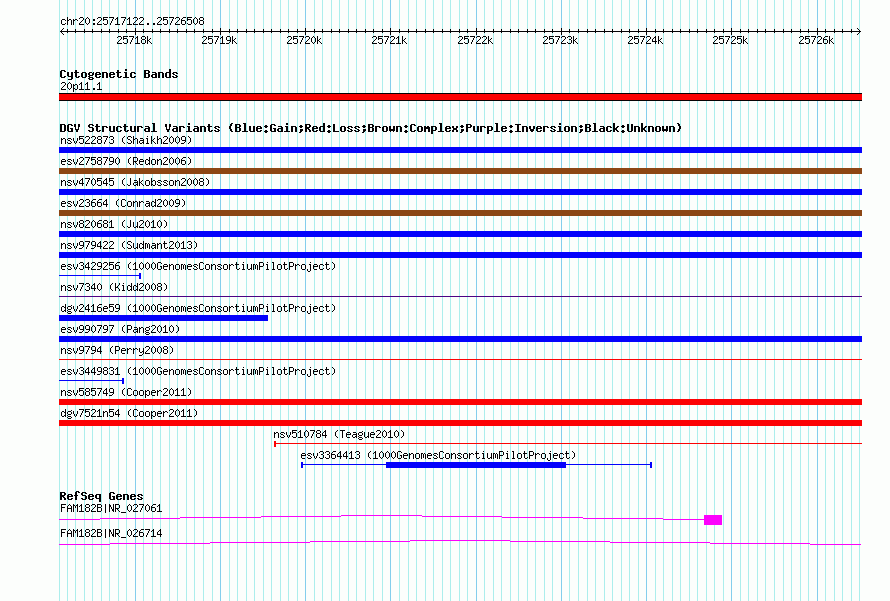This screenshot has height=601, width=890.
Task: Click the RefSeq Genes track title
Action: point(101,496)
